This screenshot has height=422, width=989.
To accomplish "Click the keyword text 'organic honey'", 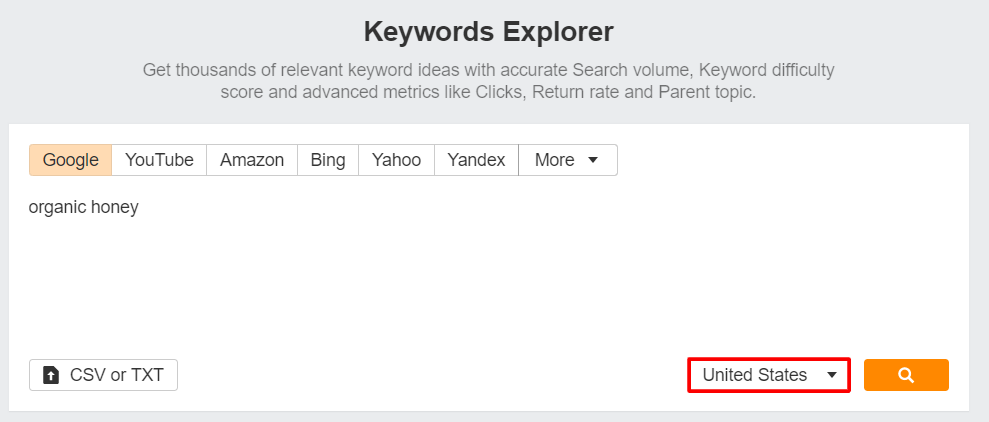I will (x=83, y=208).
